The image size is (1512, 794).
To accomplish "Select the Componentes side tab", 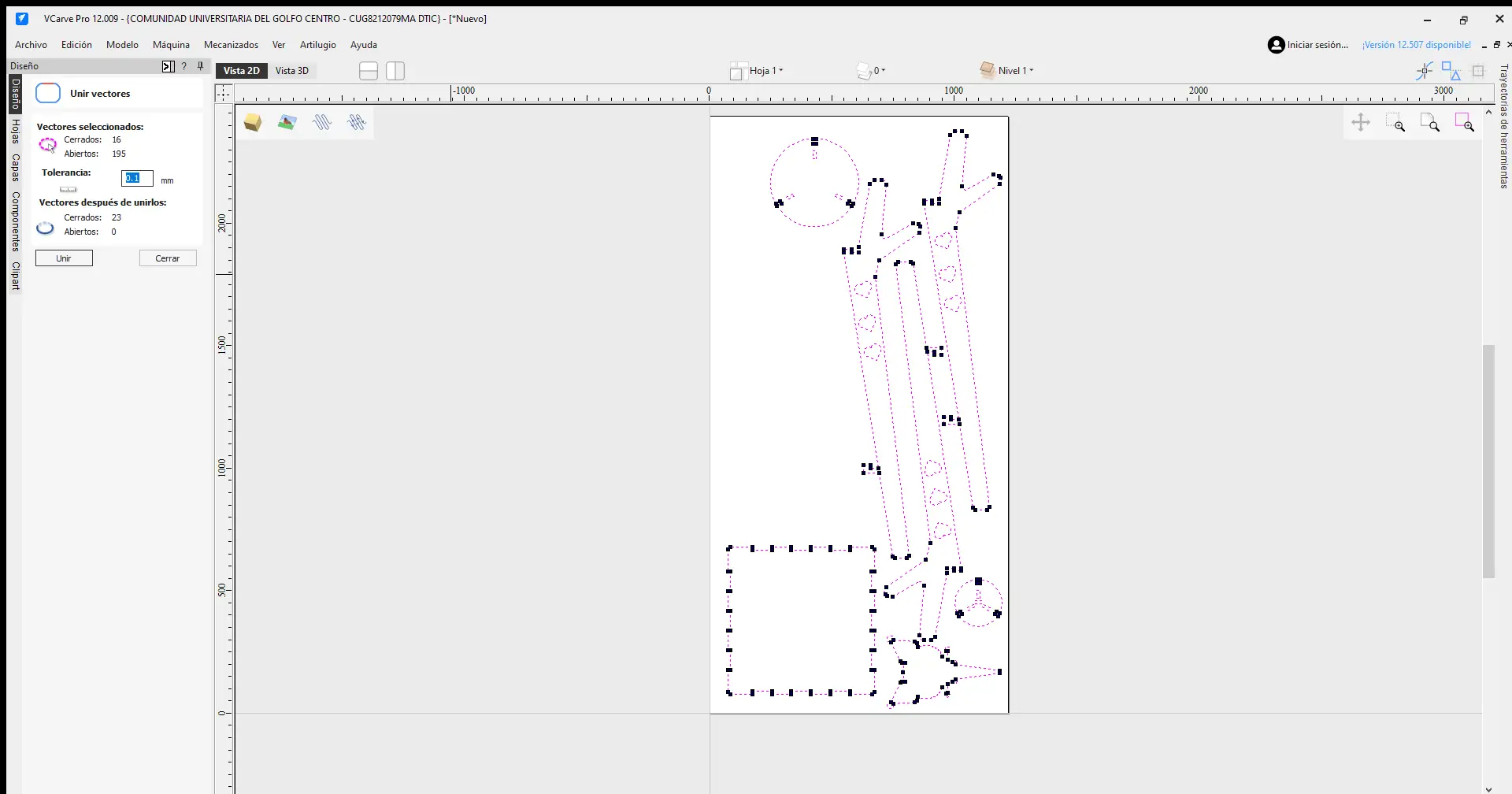I will (x=15, y=221).
